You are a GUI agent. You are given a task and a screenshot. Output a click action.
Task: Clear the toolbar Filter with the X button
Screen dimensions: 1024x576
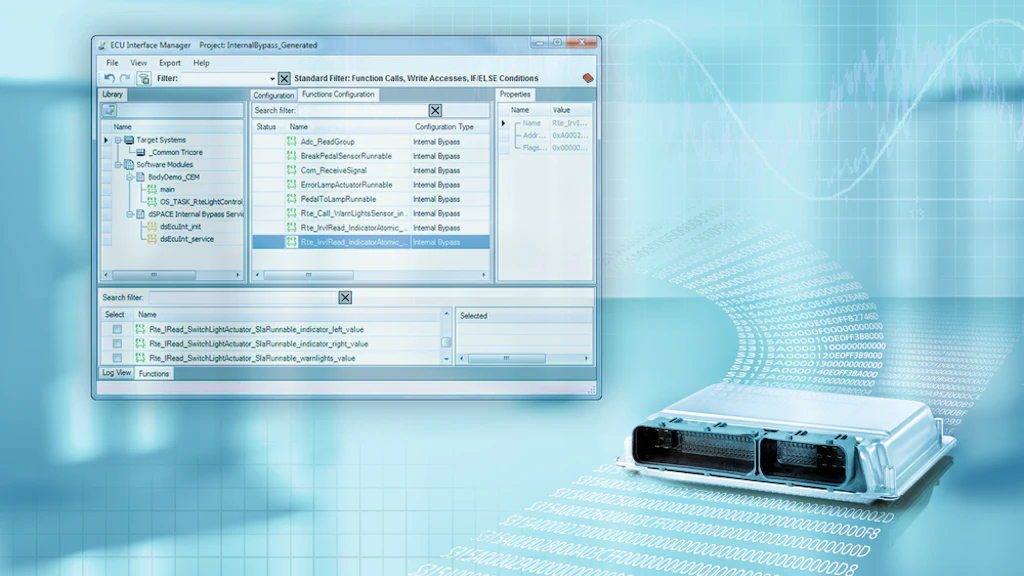[x=284, y=78]
